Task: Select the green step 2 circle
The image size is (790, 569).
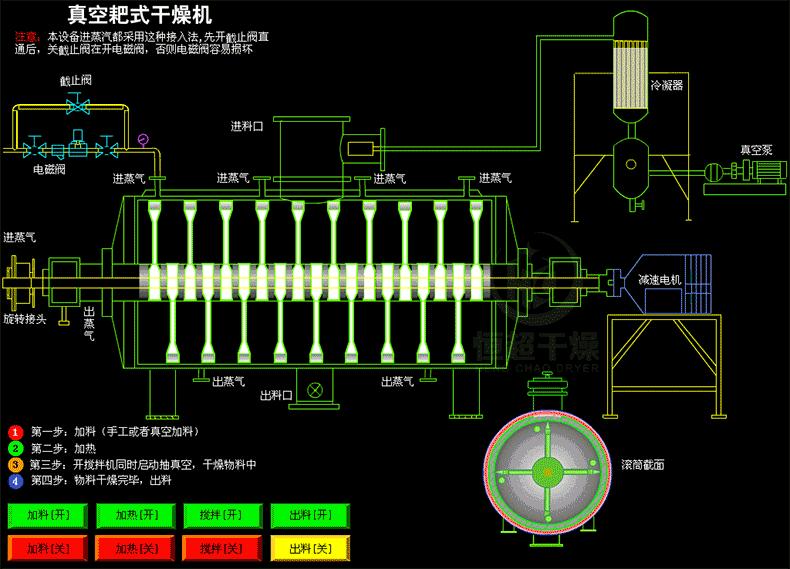Action: [16, 449]
